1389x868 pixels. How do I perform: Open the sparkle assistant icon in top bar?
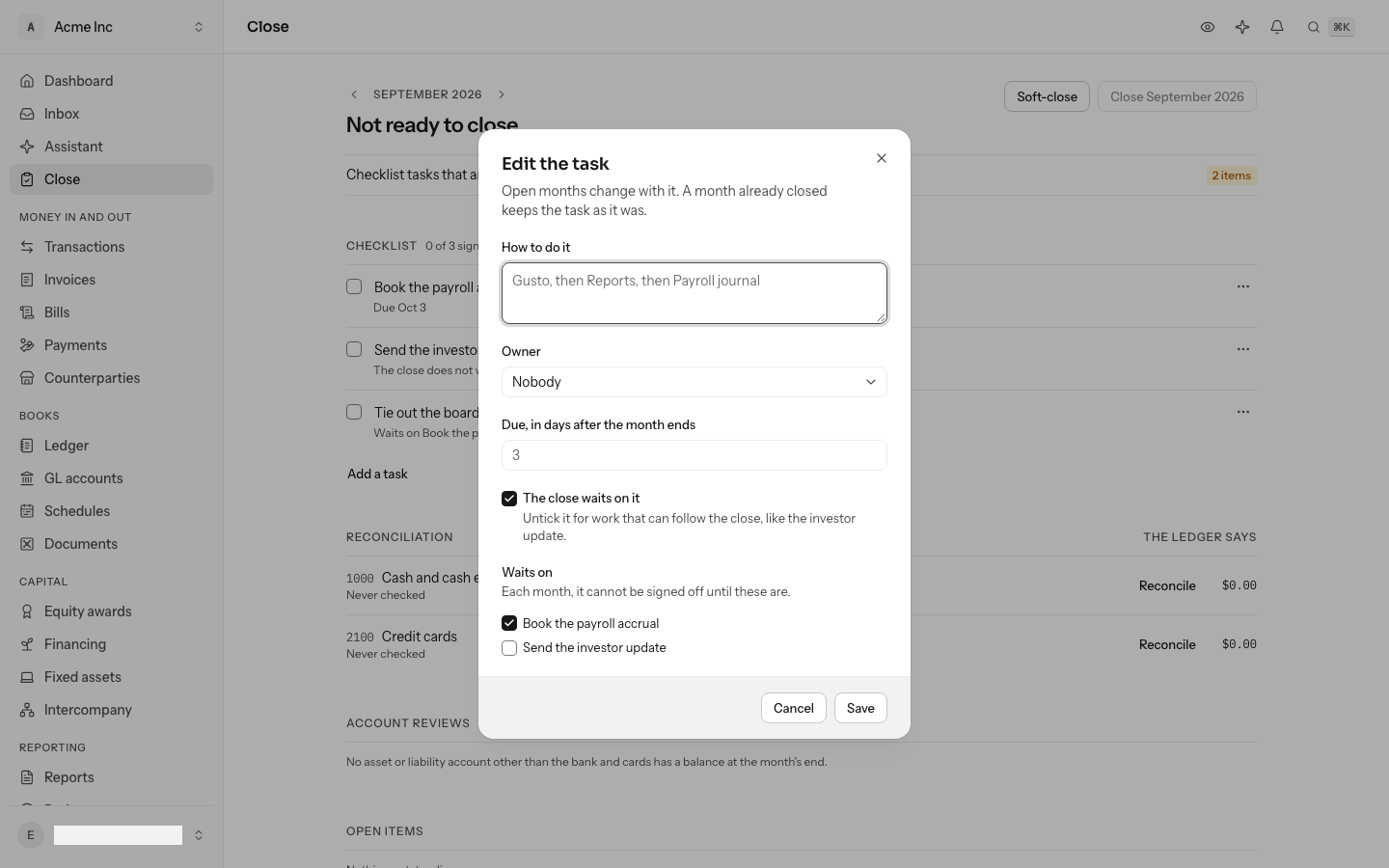coord(1241,27)
